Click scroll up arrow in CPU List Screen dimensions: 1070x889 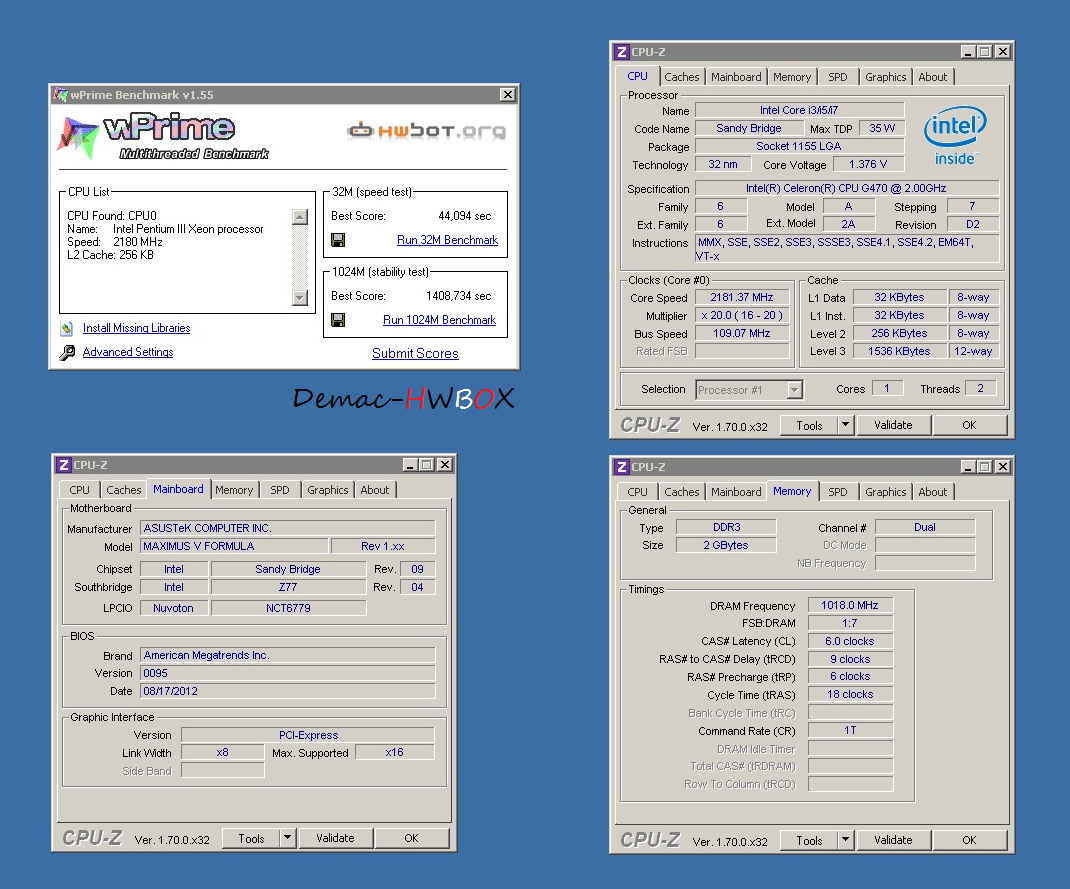click(300, 217)
